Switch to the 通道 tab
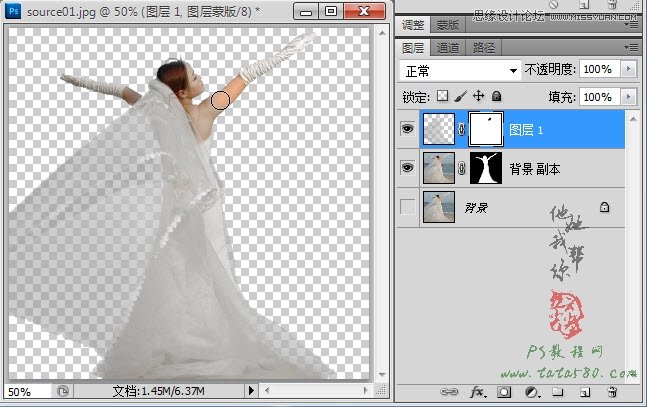 click(448, 48)
